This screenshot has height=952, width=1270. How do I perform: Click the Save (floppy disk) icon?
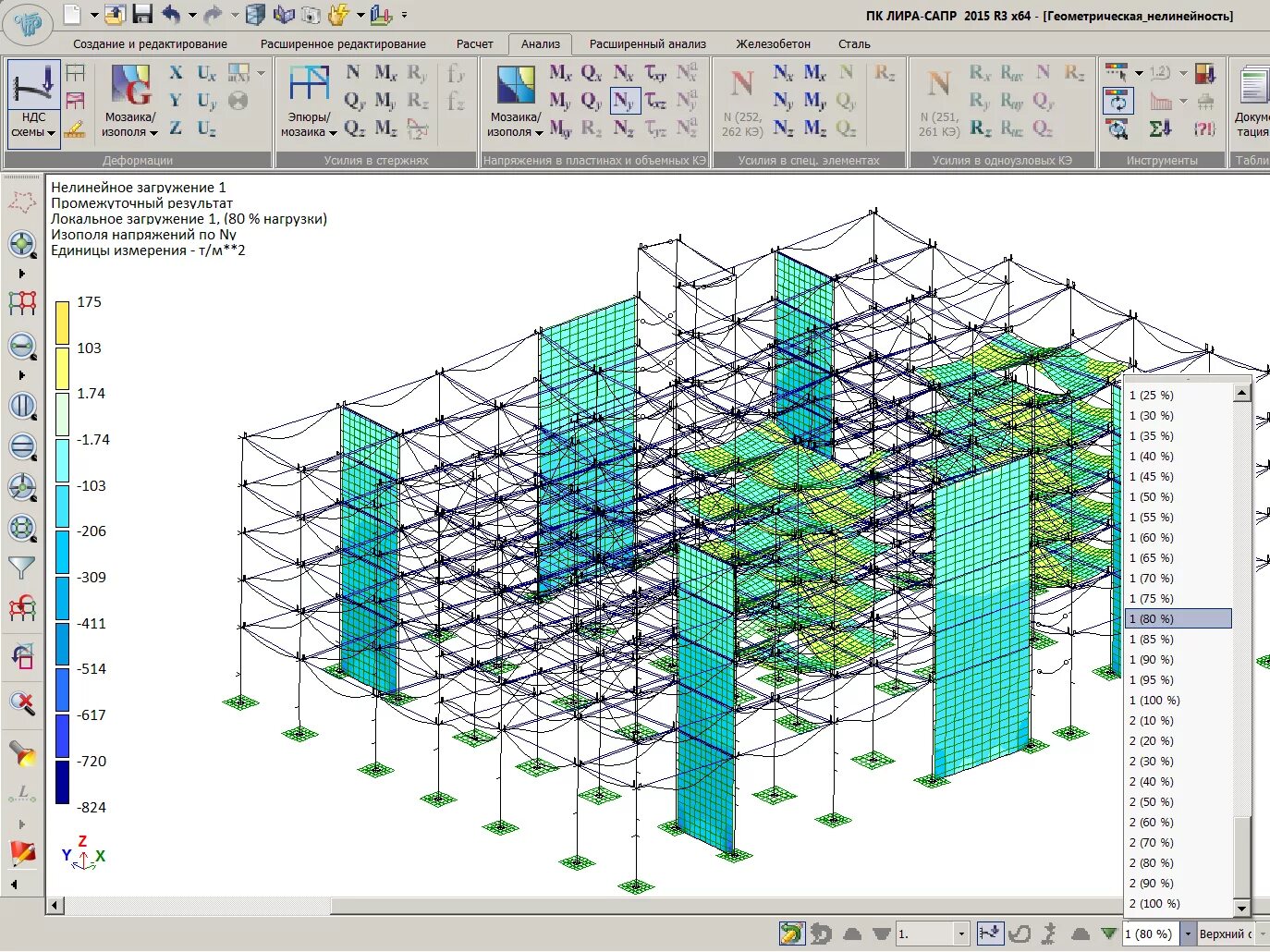pyautogui.click(x=142, y=14)
